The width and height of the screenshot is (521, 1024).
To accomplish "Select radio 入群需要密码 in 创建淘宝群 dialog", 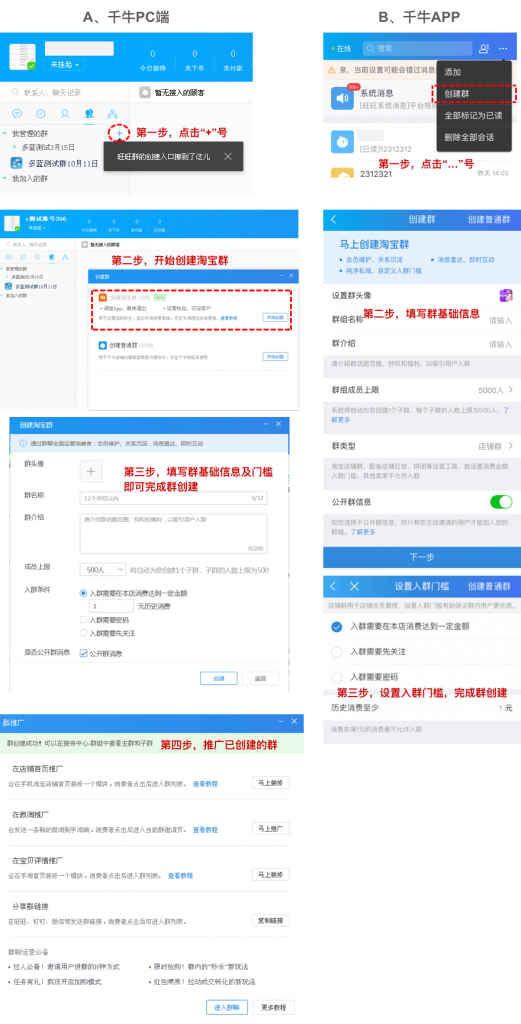I will coord(83,619).
